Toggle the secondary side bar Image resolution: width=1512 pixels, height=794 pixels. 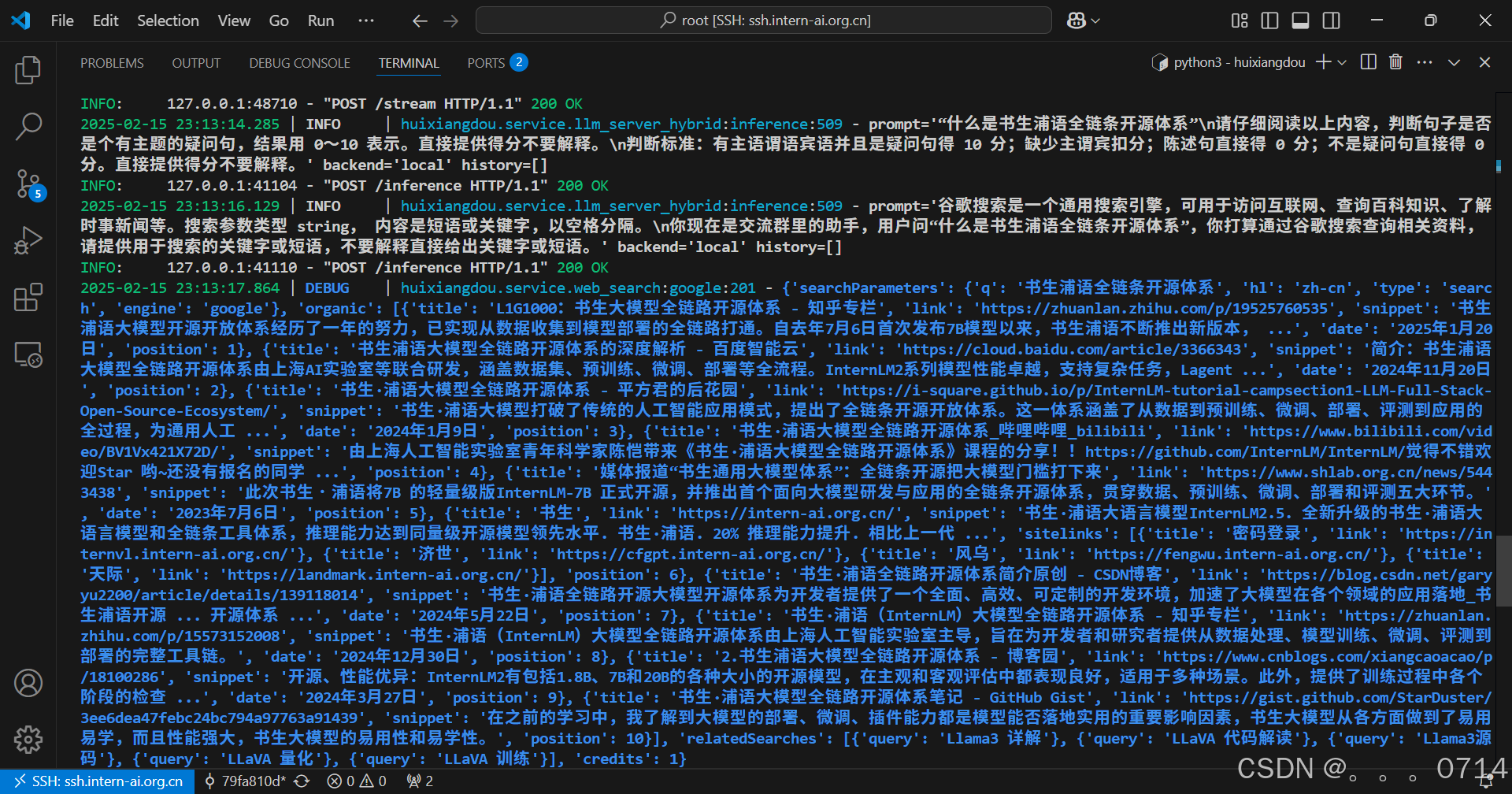pyautogui.click(x=1332, y=21)
